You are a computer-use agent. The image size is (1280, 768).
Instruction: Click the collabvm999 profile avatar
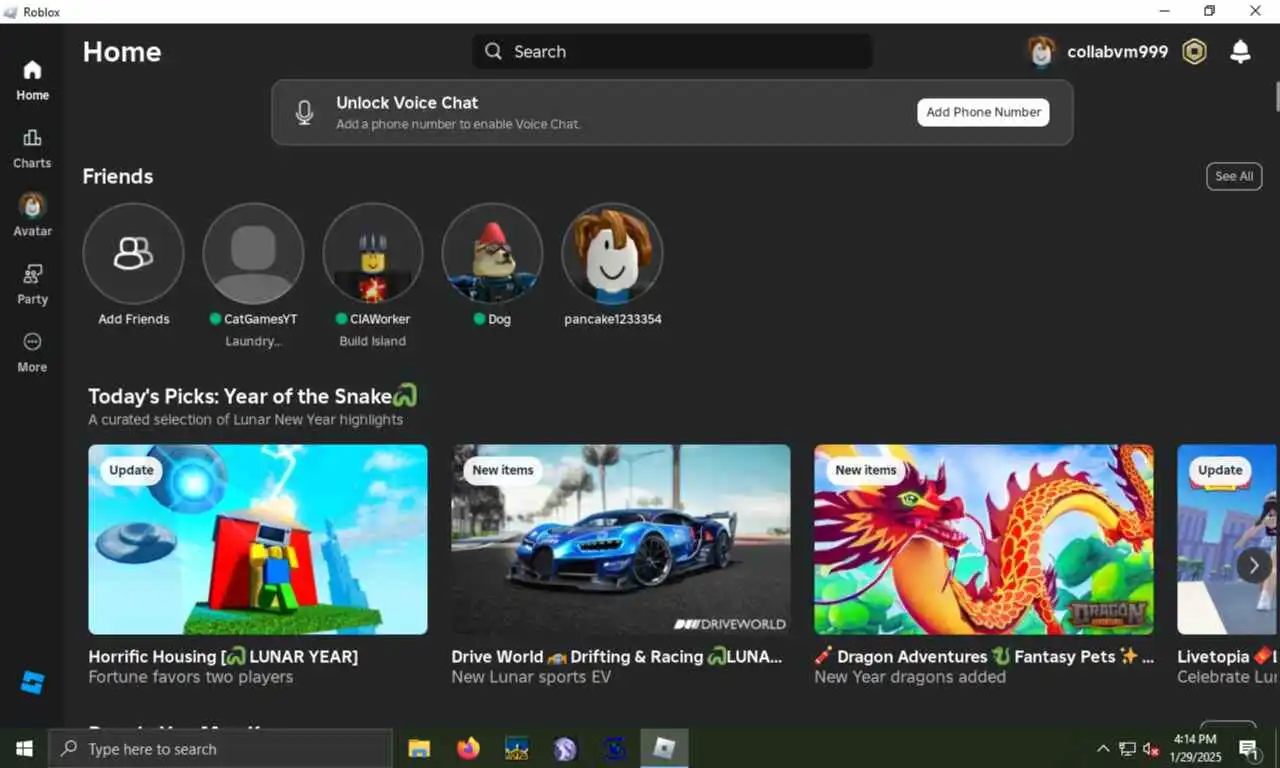pos(1042,52)
